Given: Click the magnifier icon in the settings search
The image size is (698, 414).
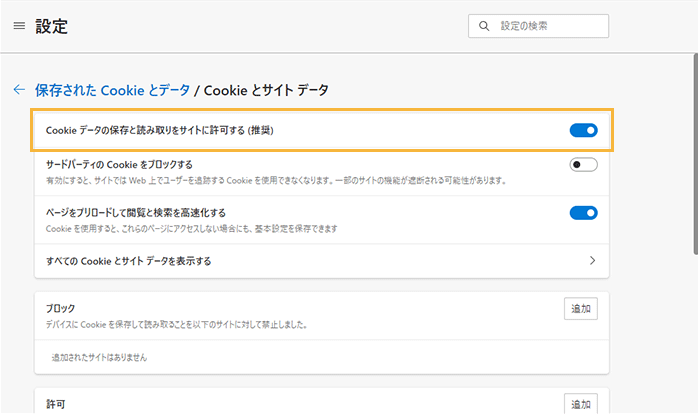Looking at the screenshot, I should (485, 26).
